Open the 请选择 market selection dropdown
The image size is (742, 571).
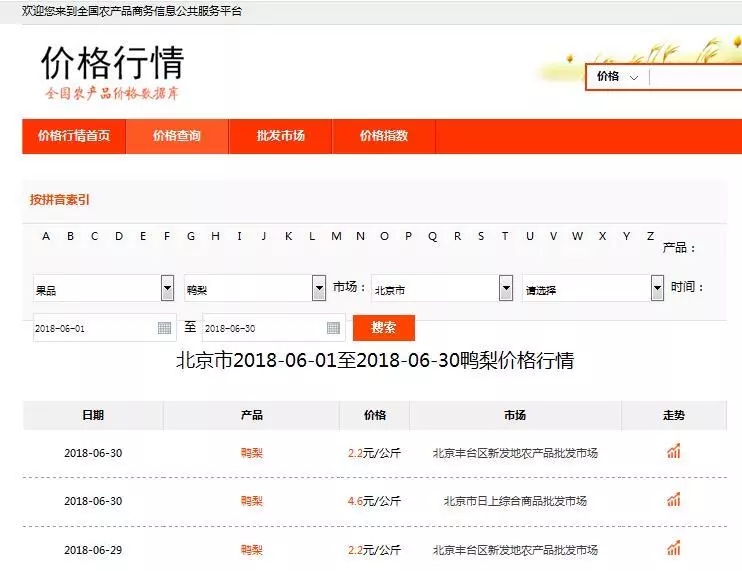click(657, 289)
